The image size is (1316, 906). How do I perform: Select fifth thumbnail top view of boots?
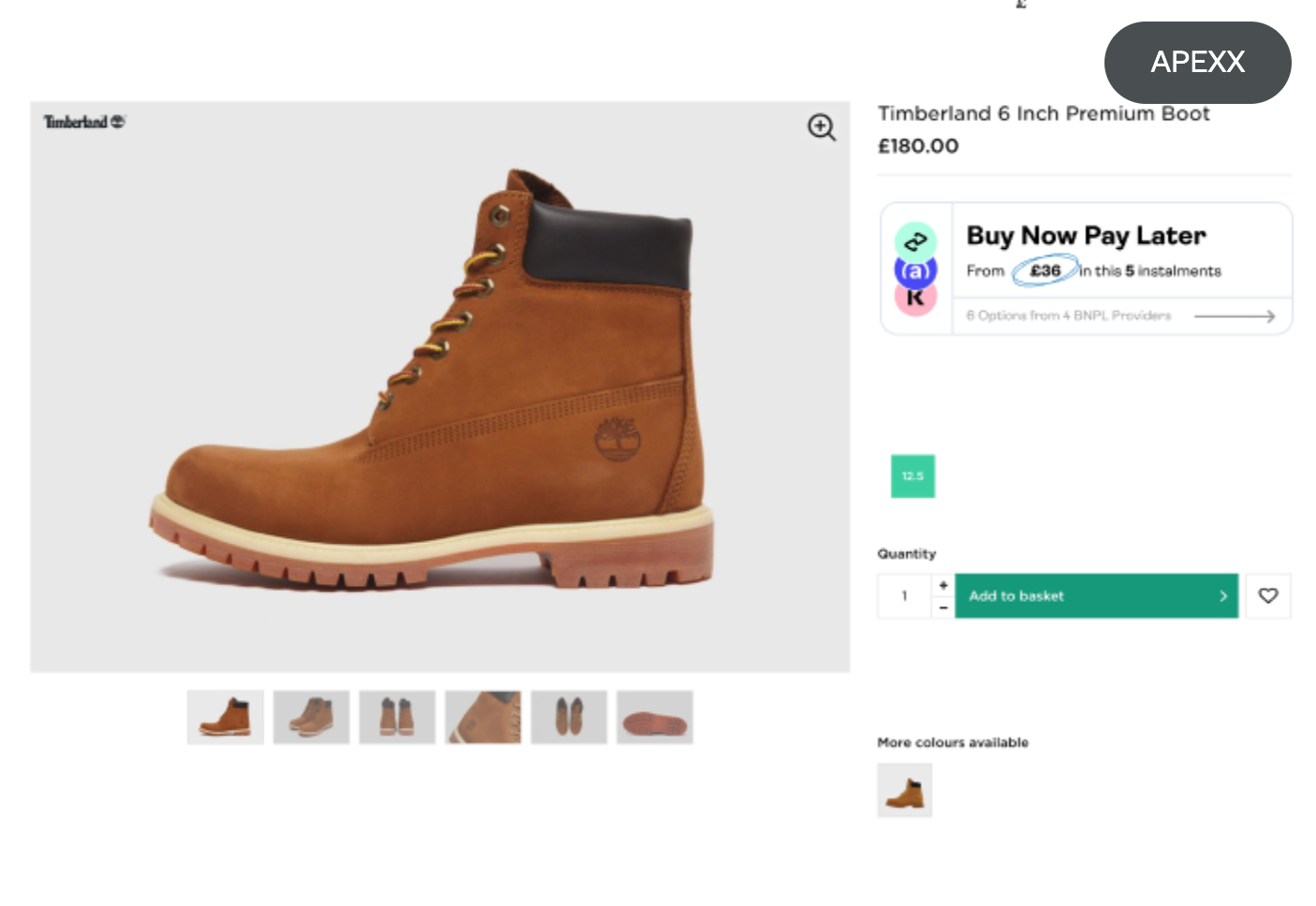click(x=569, y=718)
